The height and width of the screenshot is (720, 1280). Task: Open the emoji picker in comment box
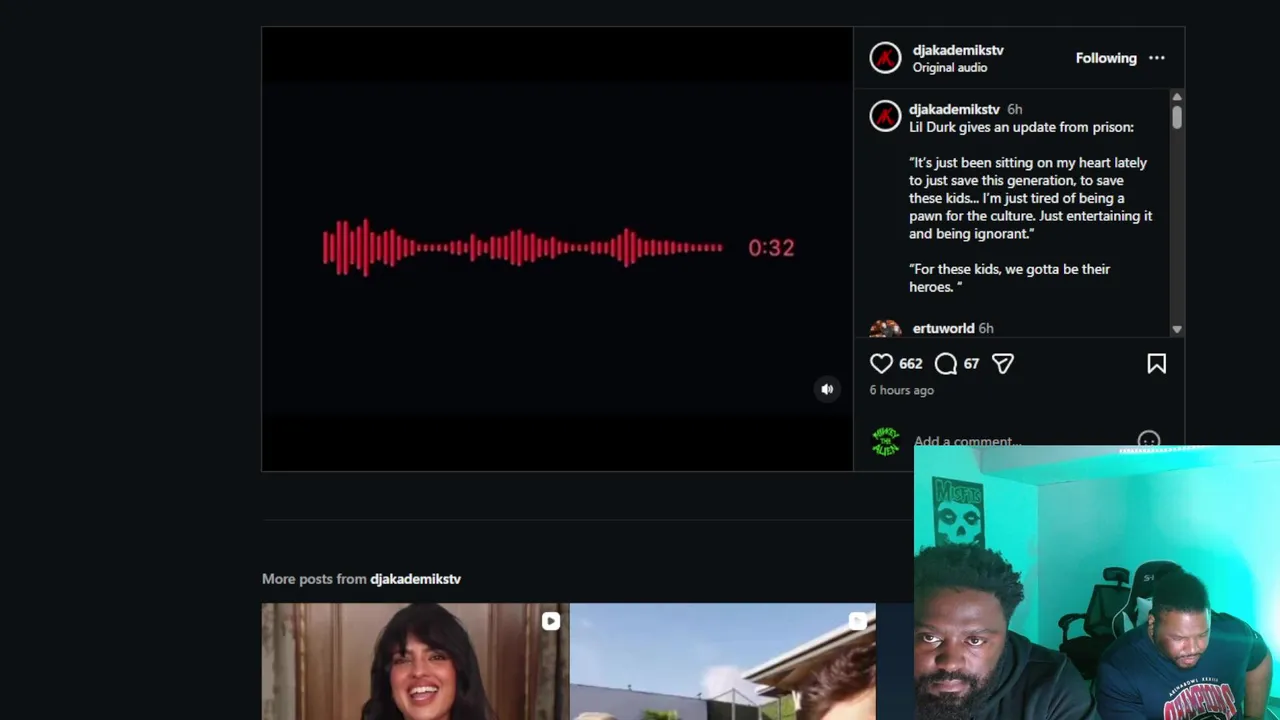[1148, 440]
